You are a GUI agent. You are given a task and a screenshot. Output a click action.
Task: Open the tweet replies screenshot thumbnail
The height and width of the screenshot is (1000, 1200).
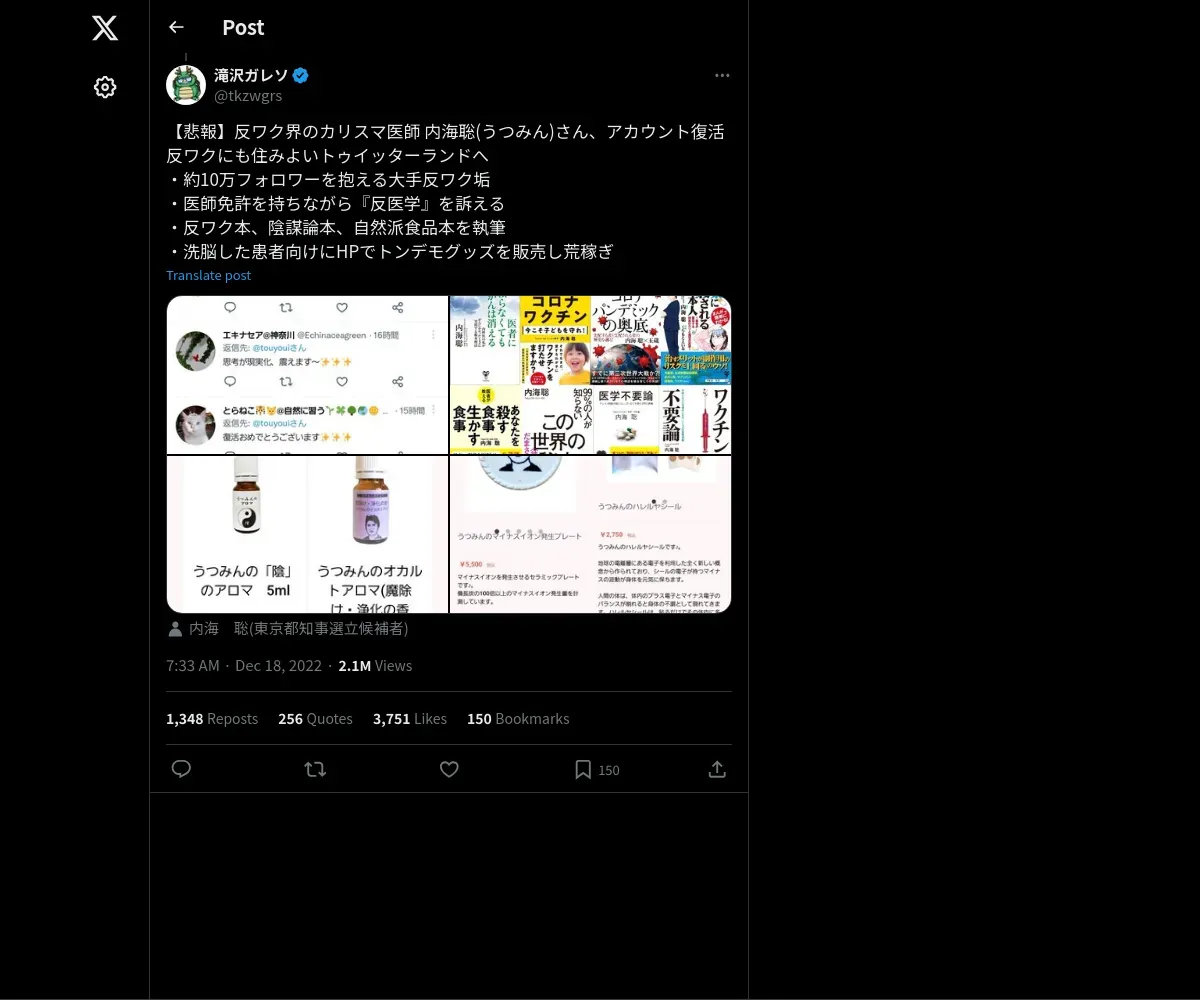[307, 375]
